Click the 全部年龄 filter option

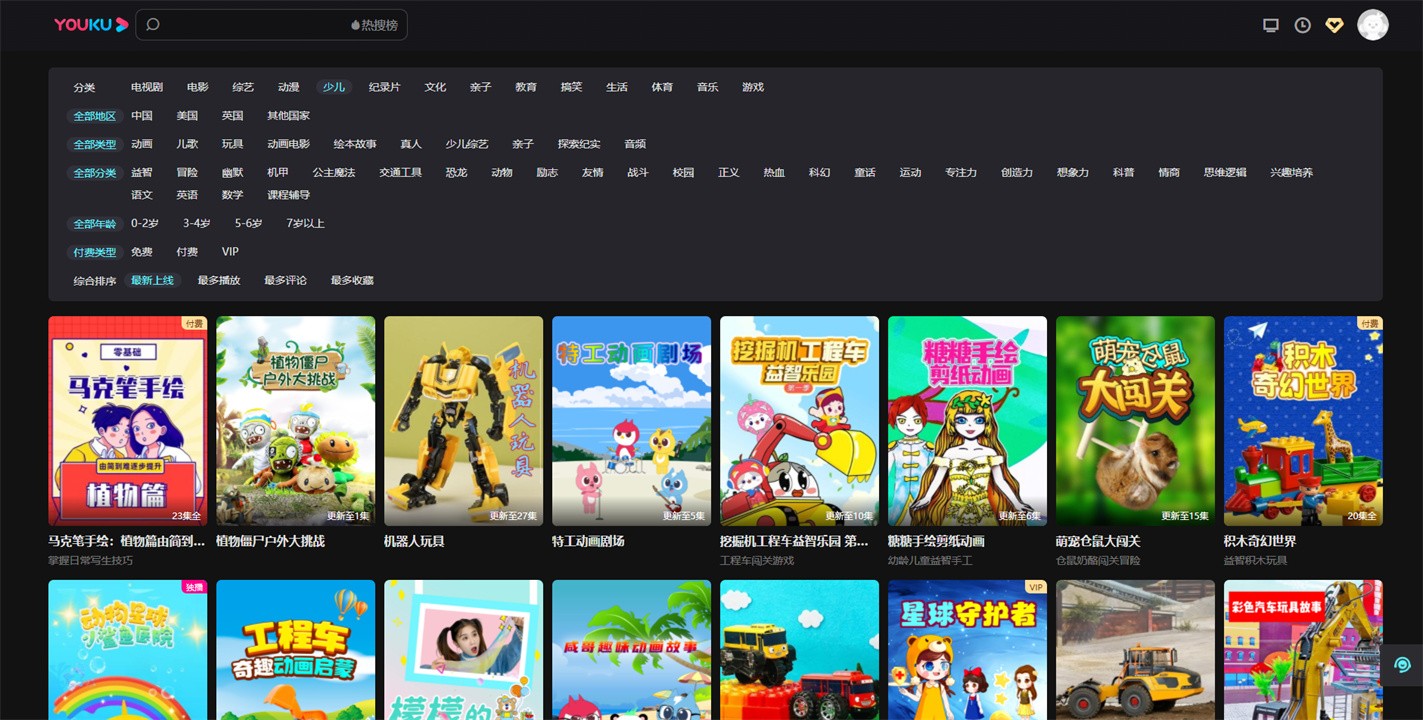click(x=94, y=224)
